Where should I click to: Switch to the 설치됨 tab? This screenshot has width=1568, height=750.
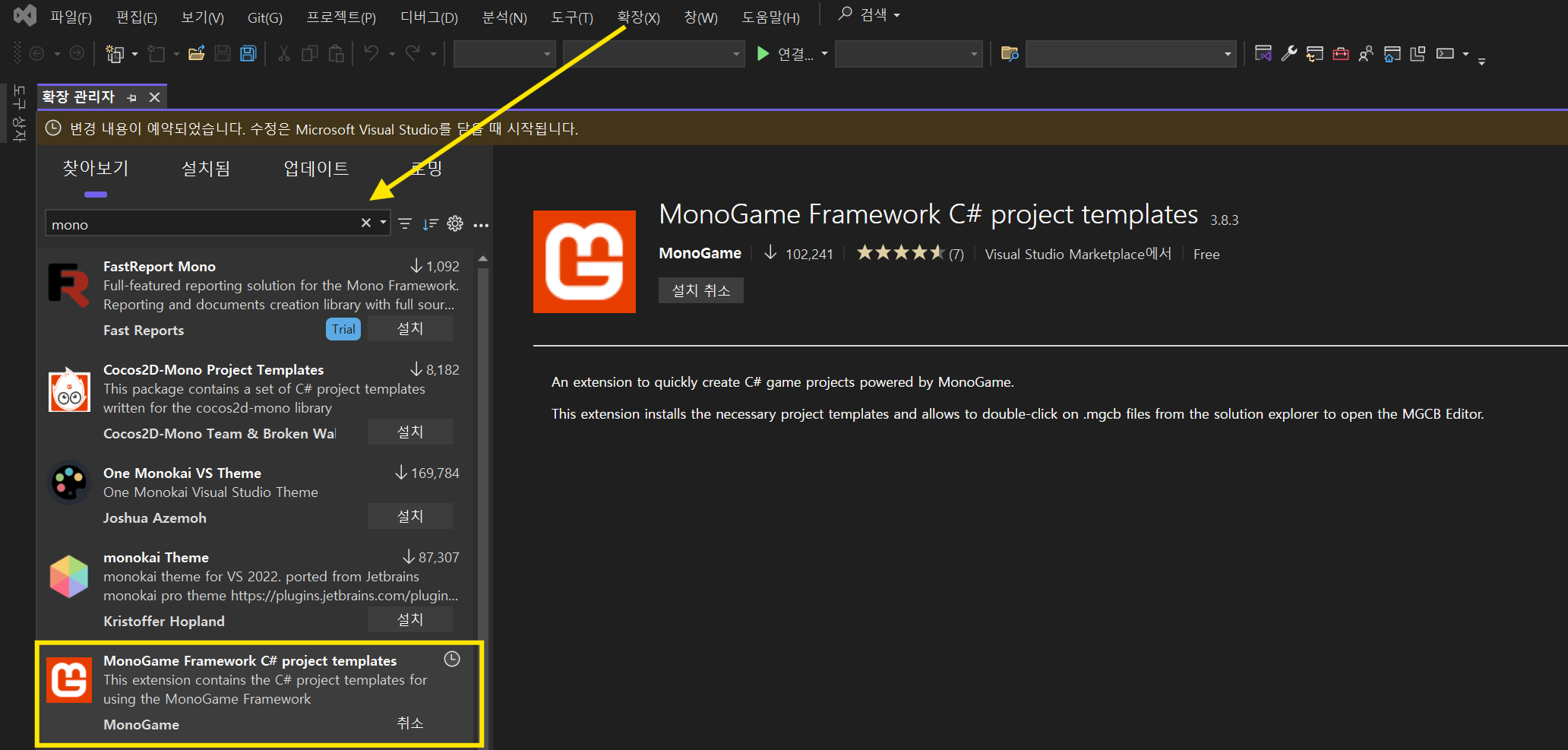pyautogui.click(x=206, y=168)
